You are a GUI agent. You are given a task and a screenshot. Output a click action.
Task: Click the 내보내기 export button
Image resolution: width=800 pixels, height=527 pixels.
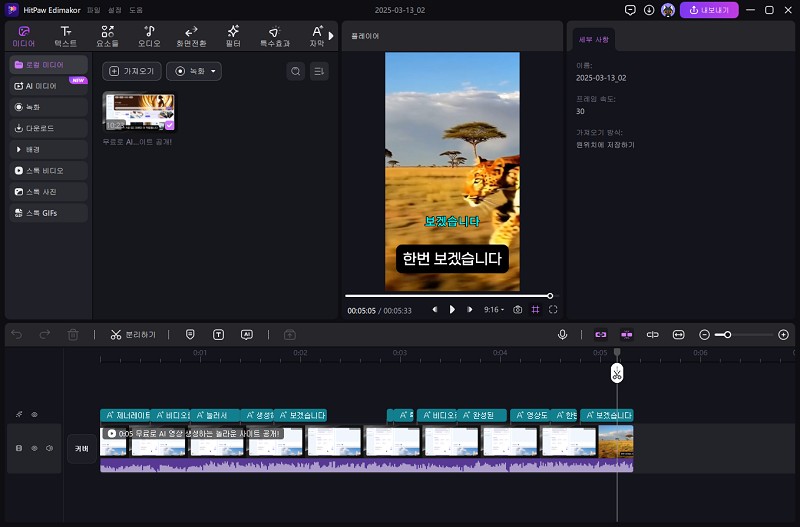(x=709, y=10)
